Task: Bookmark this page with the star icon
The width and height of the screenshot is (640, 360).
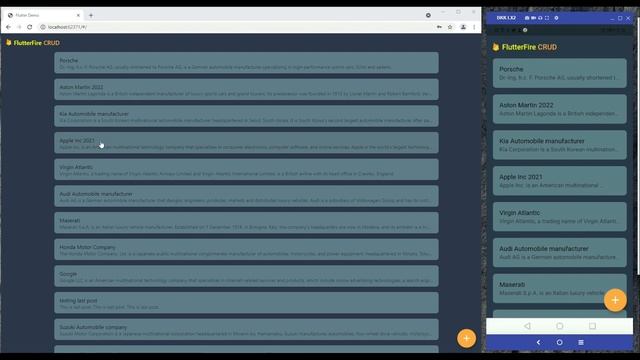Action: point(450,27)
